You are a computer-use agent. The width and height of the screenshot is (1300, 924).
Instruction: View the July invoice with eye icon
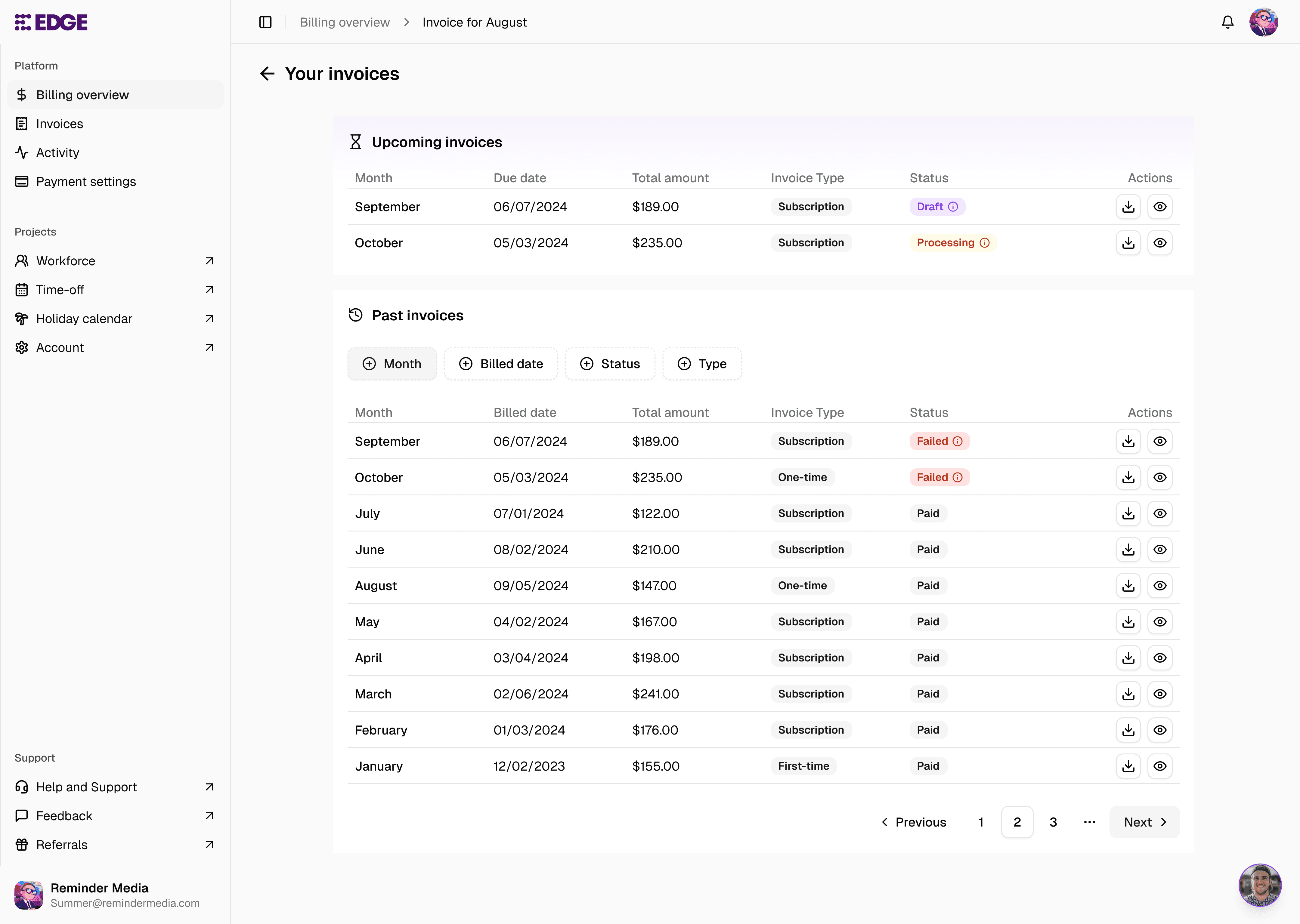point(1159,513)
